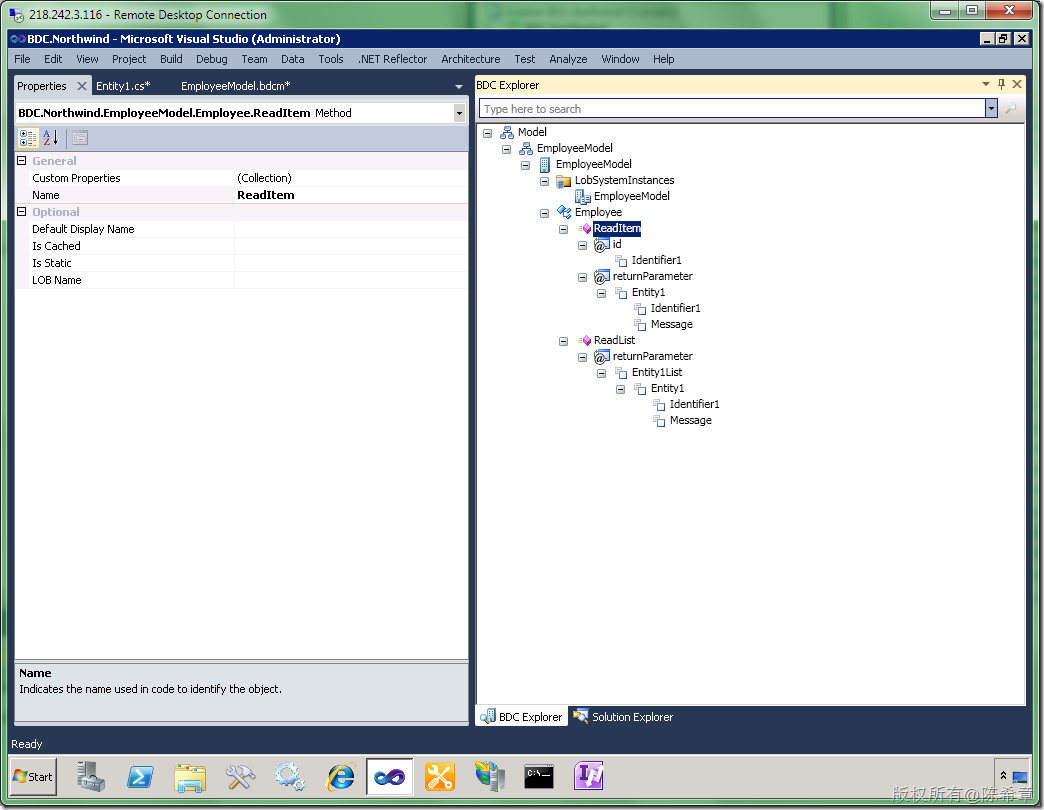Viewport: 1044px width, 810px height.
Task: Open Windows Explorer from the taskbar
Action: [x=190, y=777]
